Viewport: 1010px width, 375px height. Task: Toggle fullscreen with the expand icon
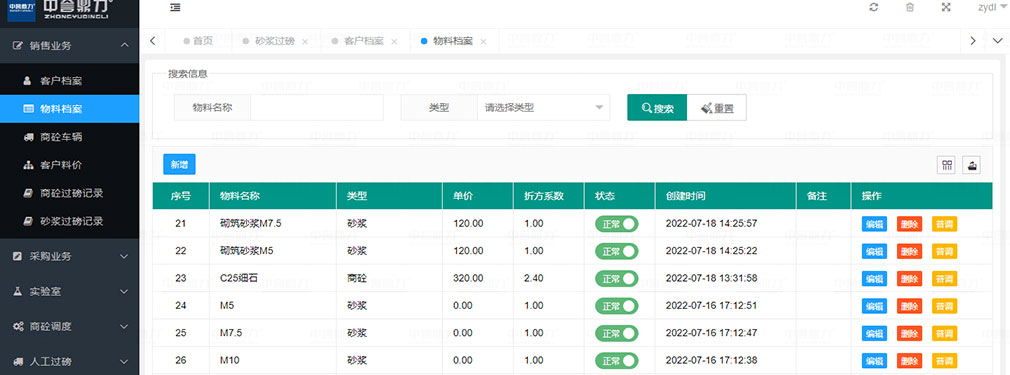click(946, 7)
